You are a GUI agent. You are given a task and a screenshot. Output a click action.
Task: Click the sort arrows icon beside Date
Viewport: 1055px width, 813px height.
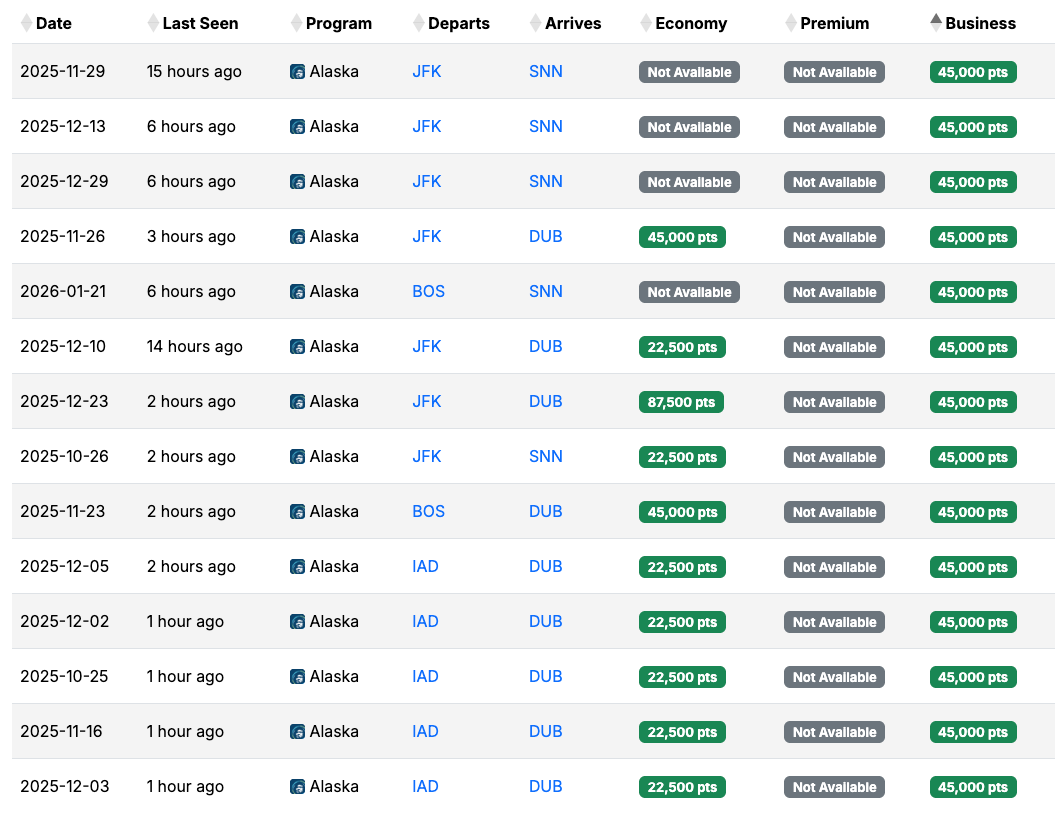26,23
